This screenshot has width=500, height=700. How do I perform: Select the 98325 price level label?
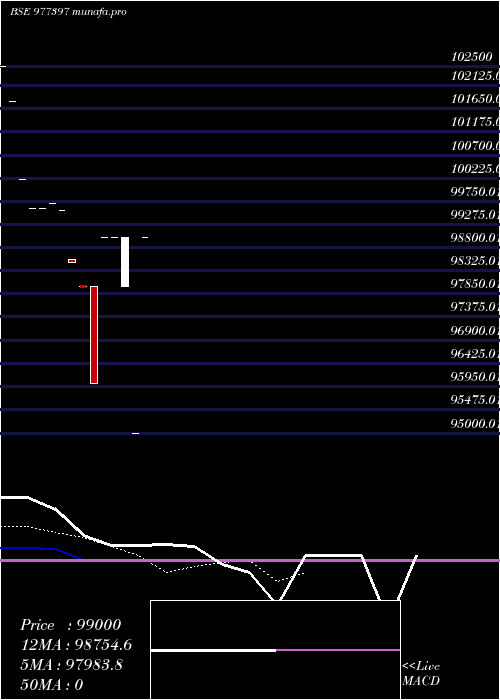pos(475,260)
